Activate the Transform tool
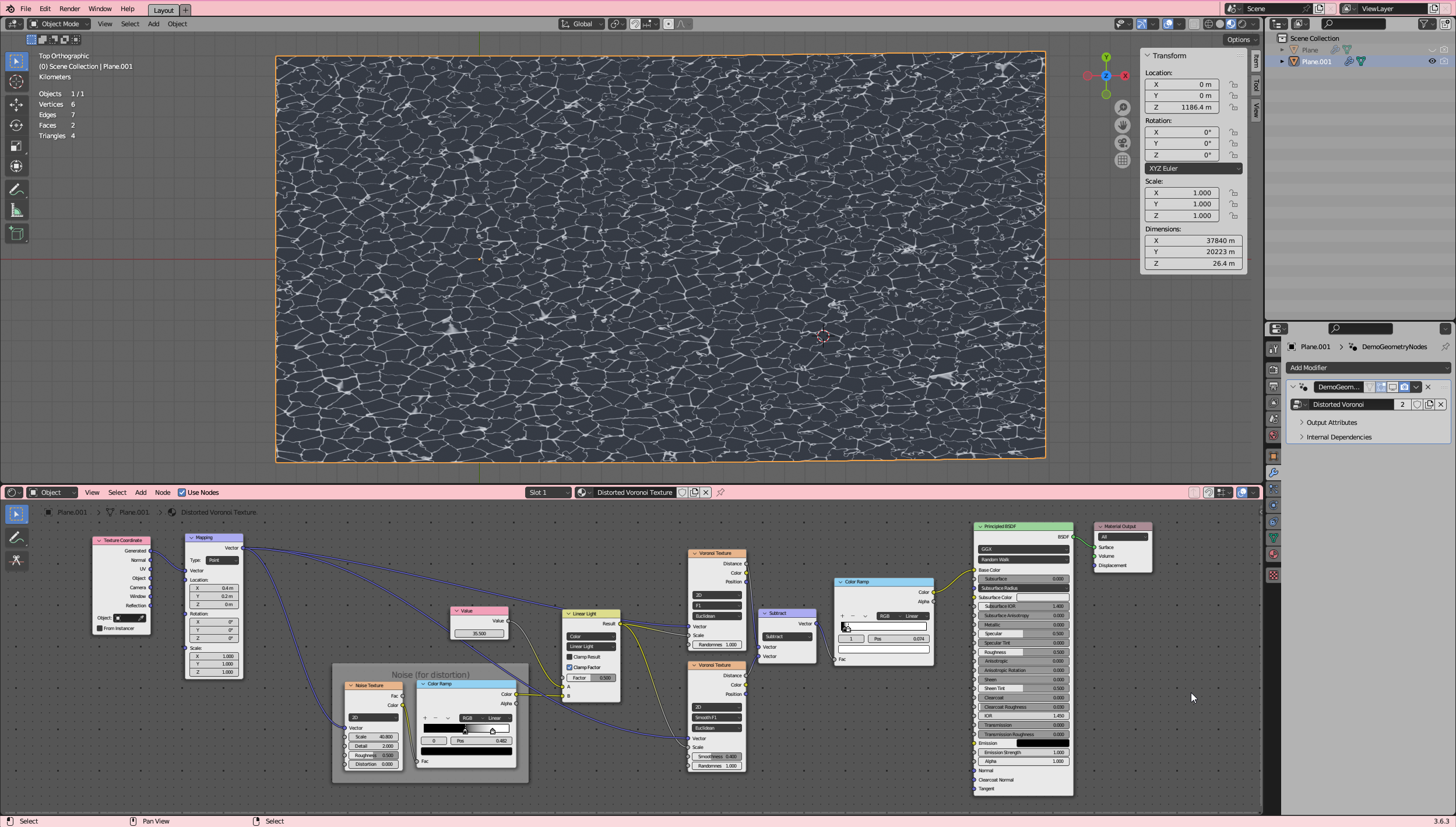Viewport: 1456px width, 827px height. 16,166
